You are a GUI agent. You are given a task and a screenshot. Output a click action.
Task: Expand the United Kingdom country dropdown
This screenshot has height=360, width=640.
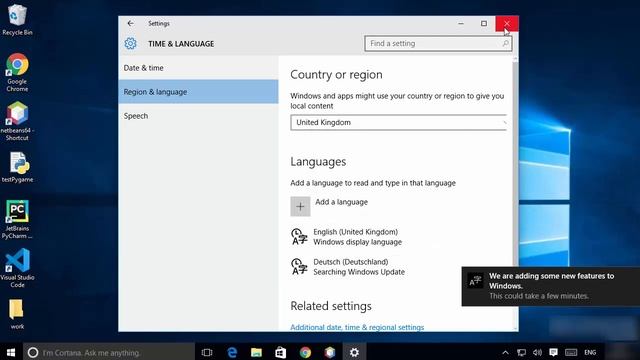point(399,122)
